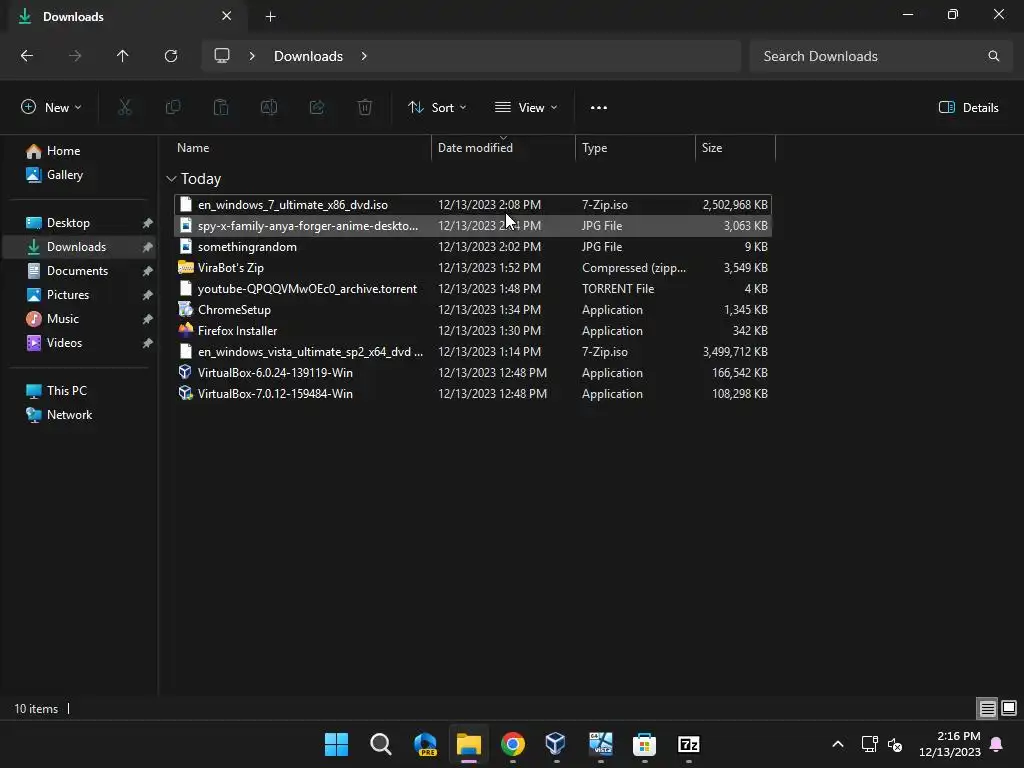The width and height of the screenshot is (1024, 768).
Task: Collapse the Today group
Action: point(171,179)
